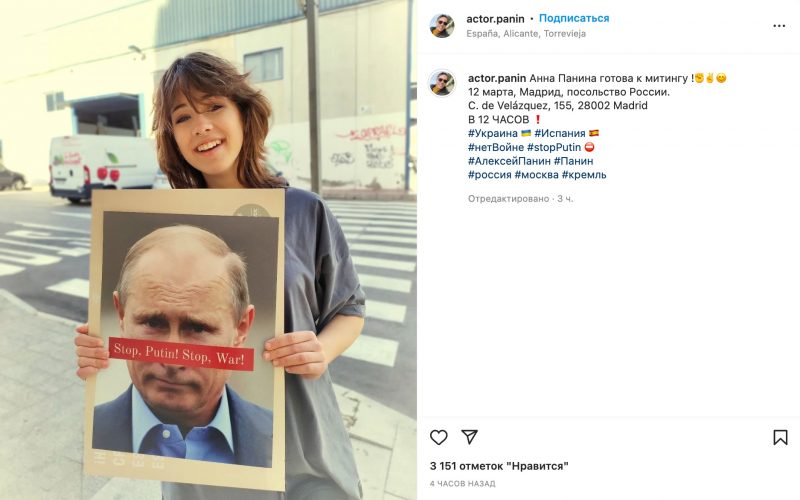
Task: Open avatar next to the caption
Action: (x=442, y=83)
